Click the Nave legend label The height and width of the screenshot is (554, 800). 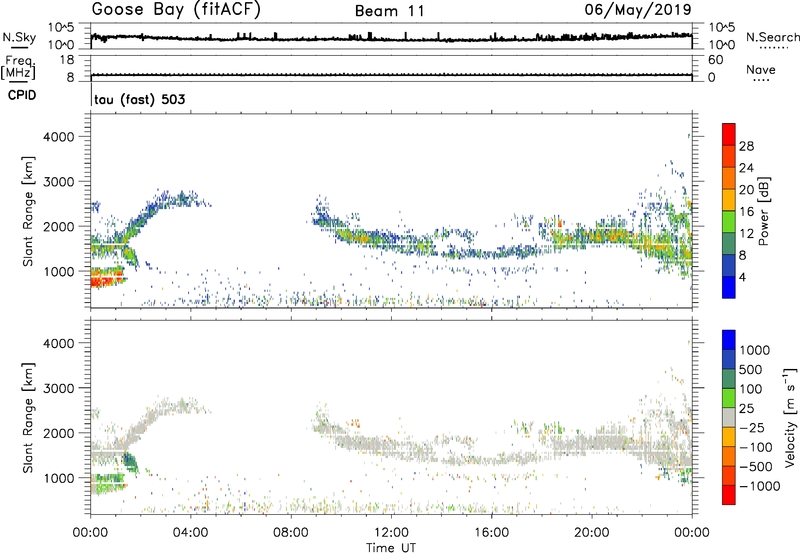(x=761, y=69)
